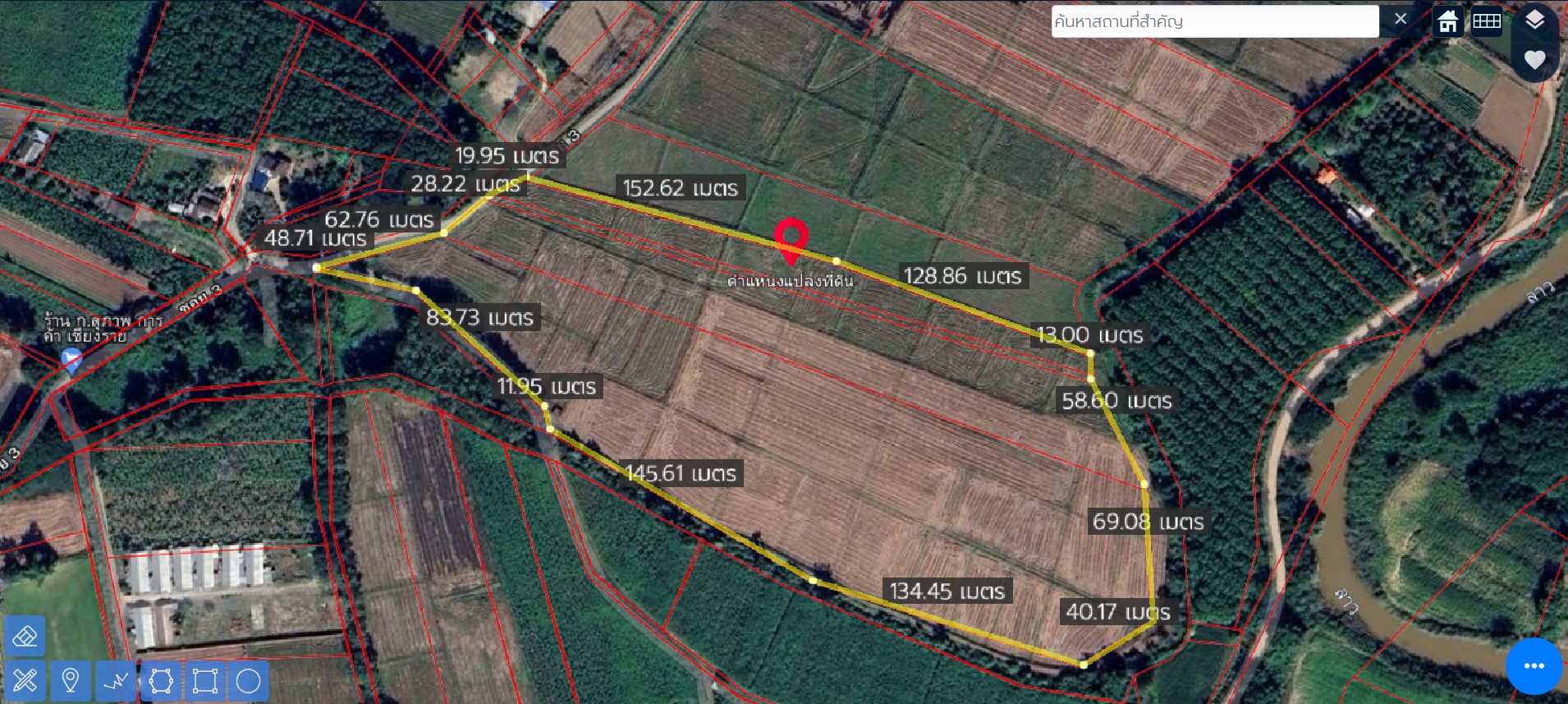Open the grid table view icon
The height and width of the screenshot is (704, 1568).
click(1487, 21)
